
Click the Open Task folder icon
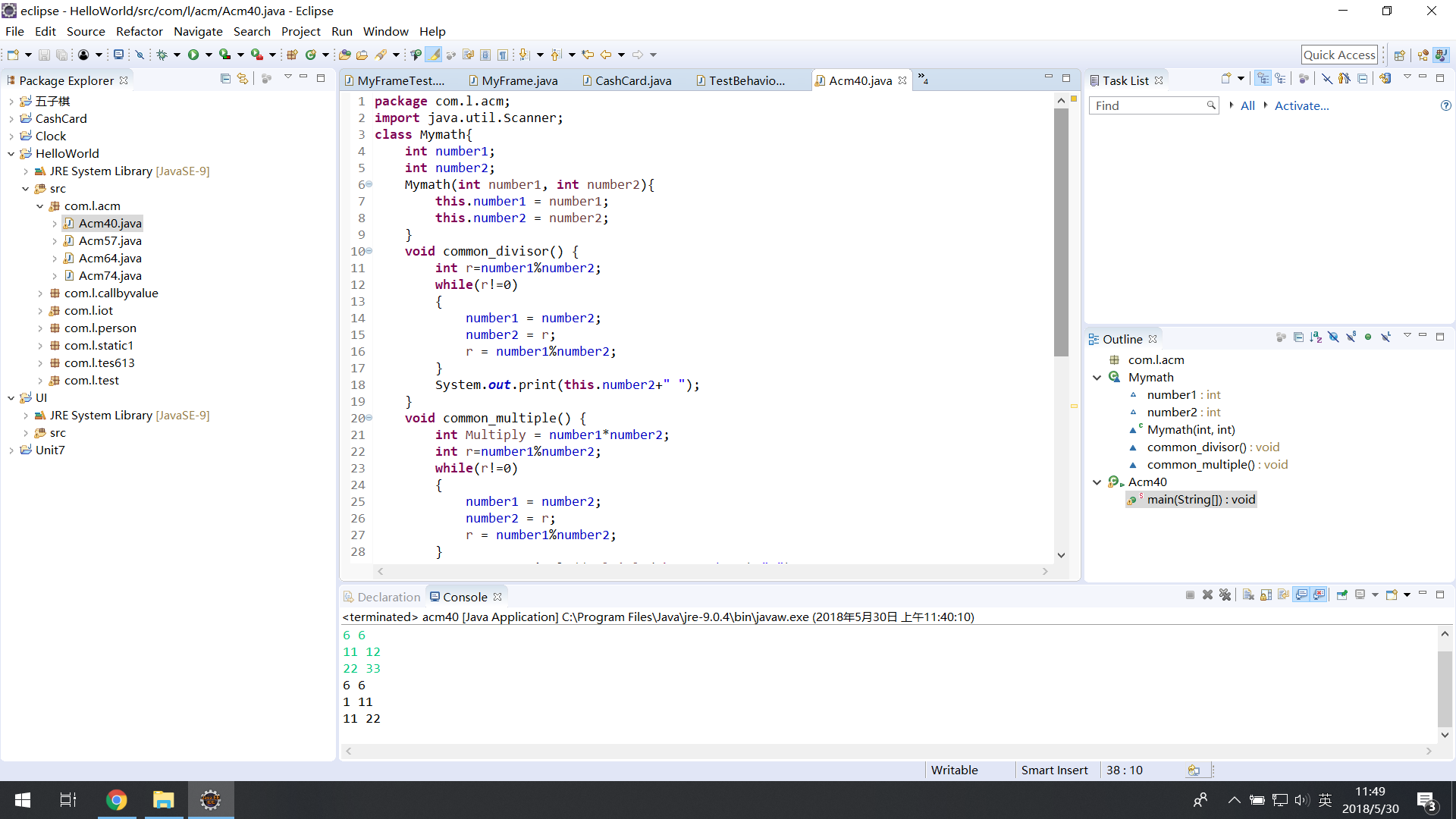(362, 55)
